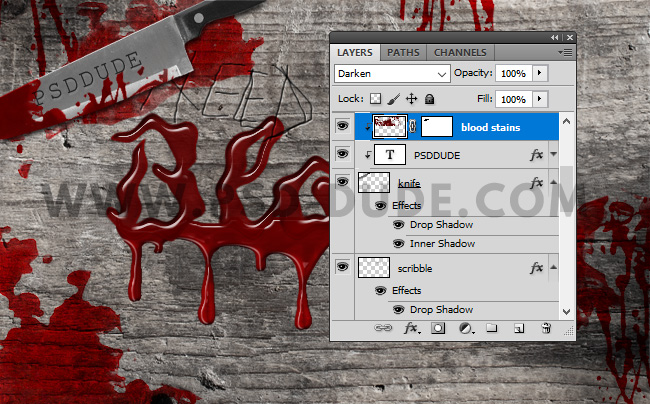Viewport: 650px width, 404px height.
Task: Create a new layer
Action: tap(519, 328)
